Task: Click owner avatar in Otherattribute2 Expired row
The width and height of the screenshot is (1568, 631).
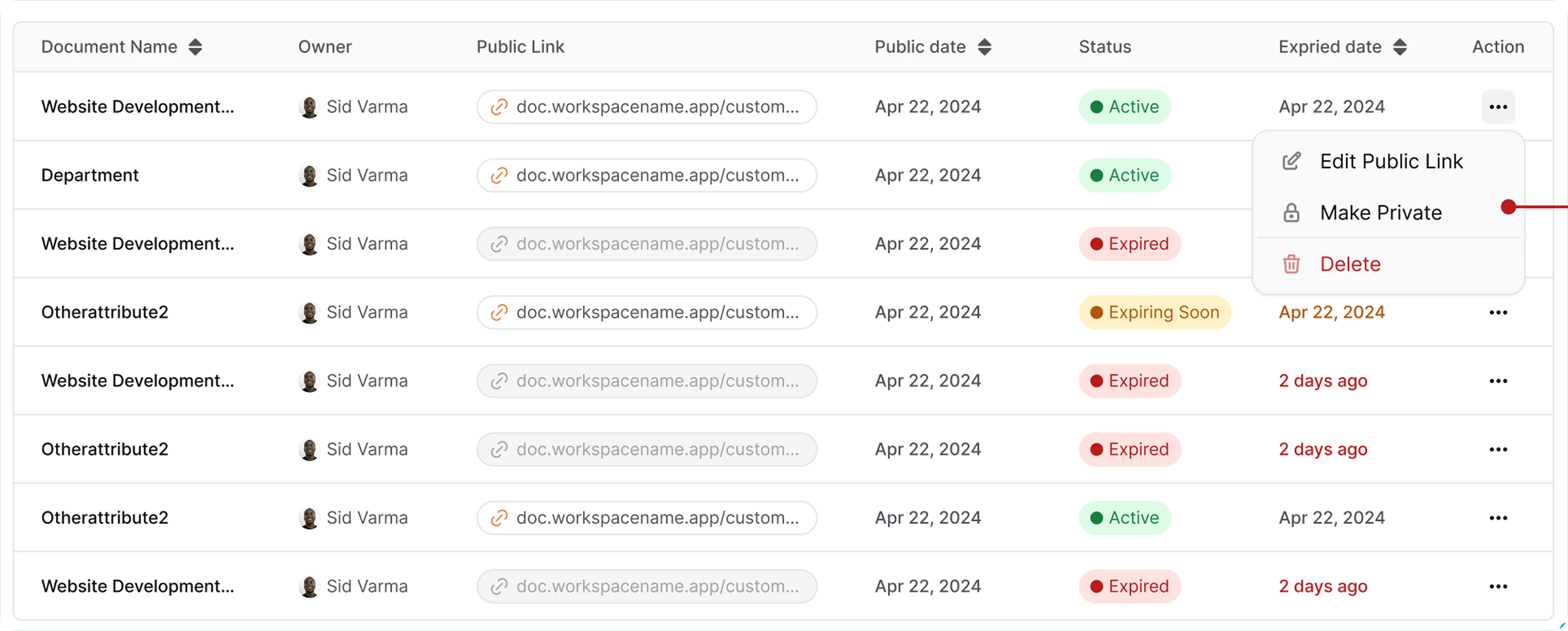Action: (x=309, y=450)
